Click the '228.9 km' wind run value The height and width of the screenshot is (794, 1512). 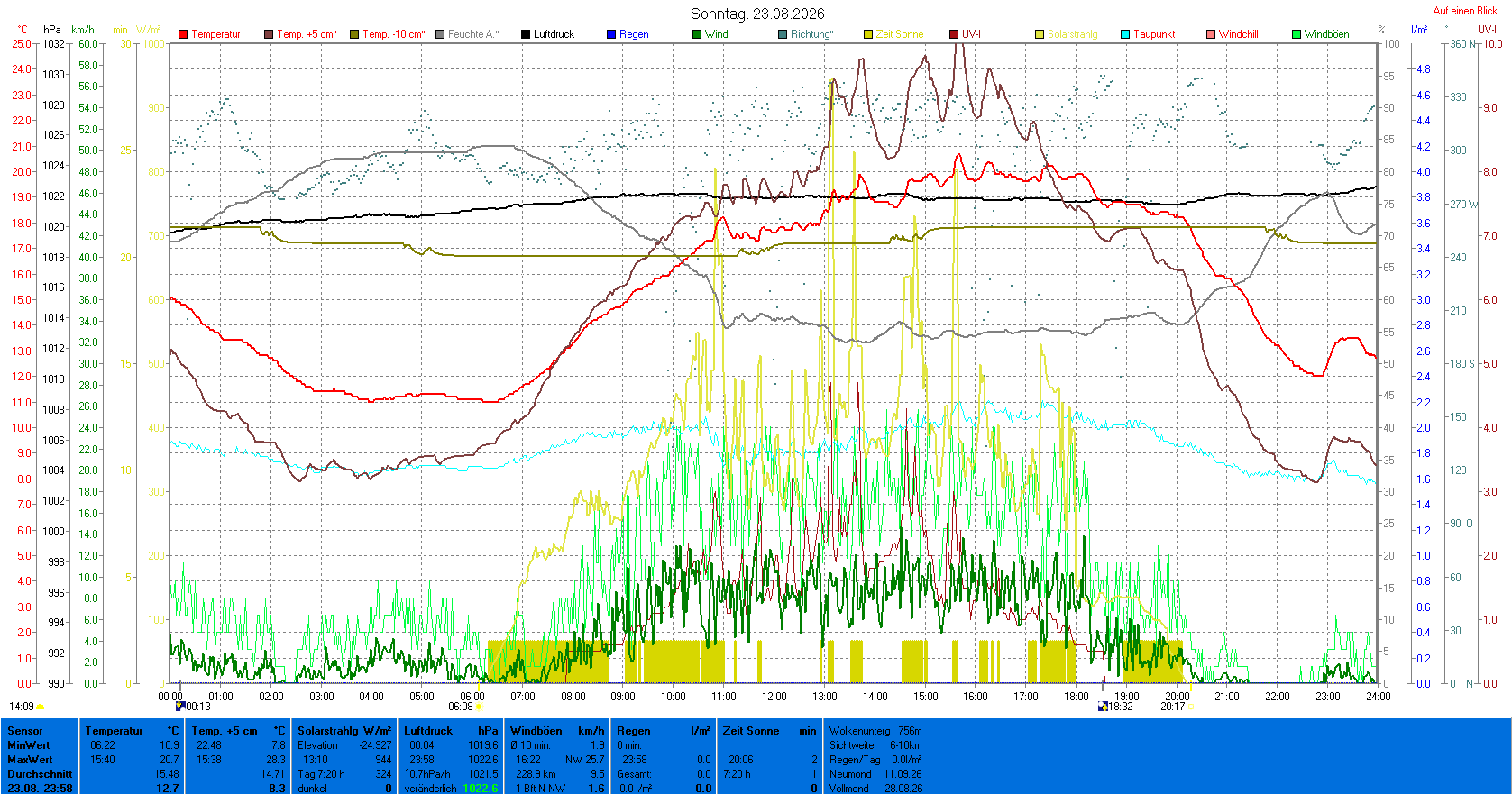(x=536, y=774)
